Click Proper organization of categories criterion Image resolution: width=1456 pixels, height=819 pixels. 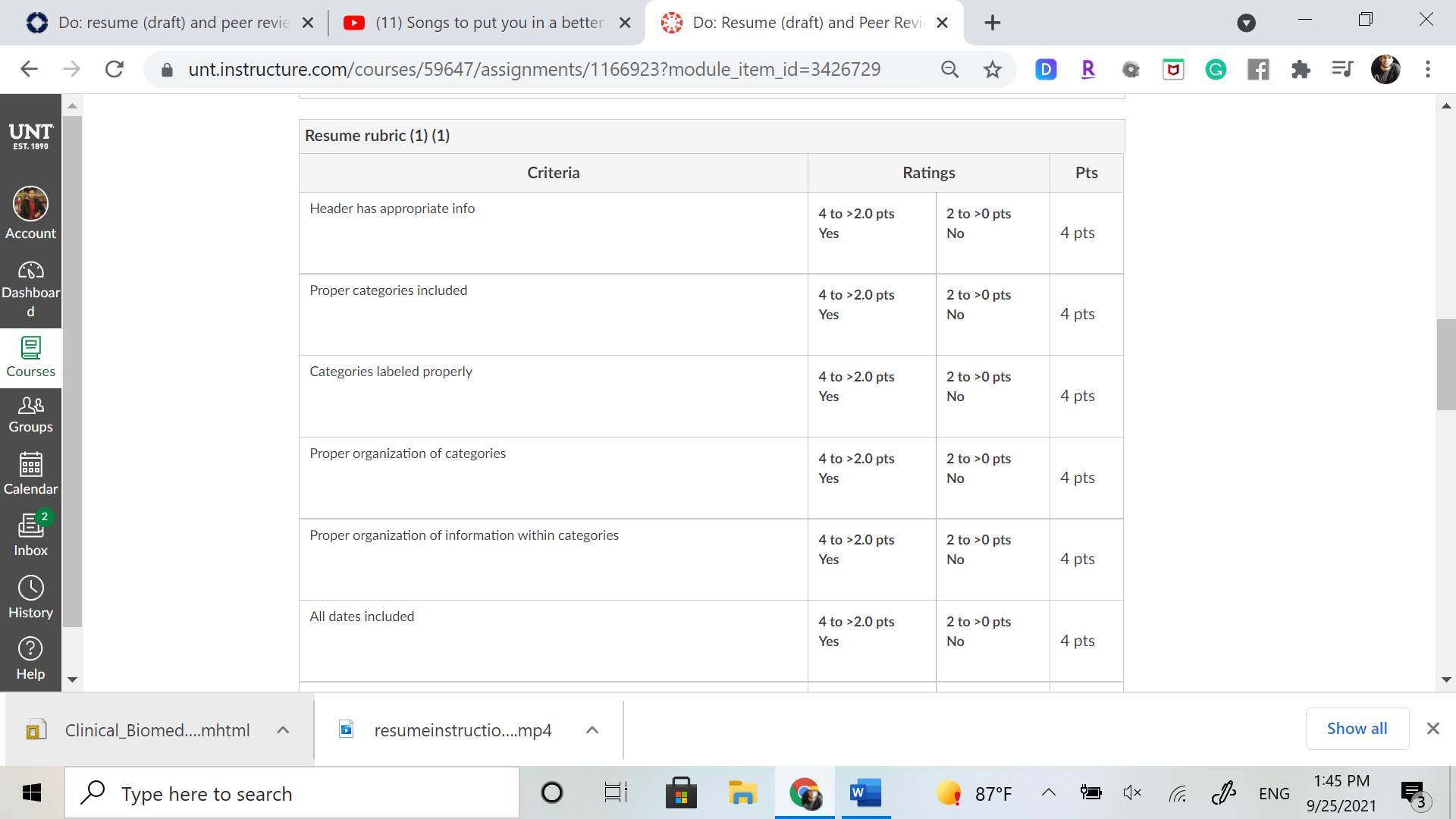pos(407,453)
